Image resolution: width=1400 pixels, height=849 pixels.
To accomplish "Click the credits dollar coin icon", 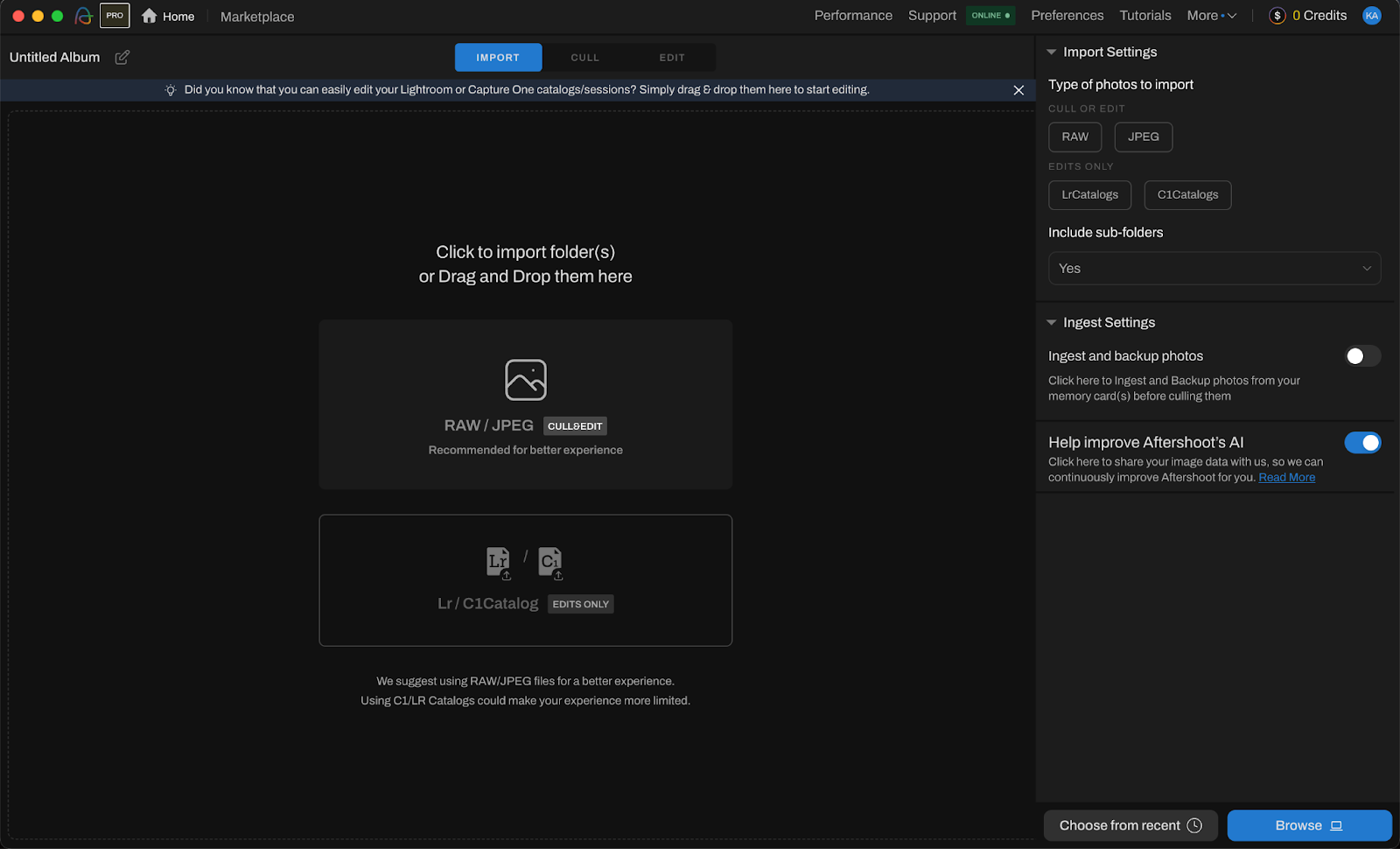I will click(1277, 16).
